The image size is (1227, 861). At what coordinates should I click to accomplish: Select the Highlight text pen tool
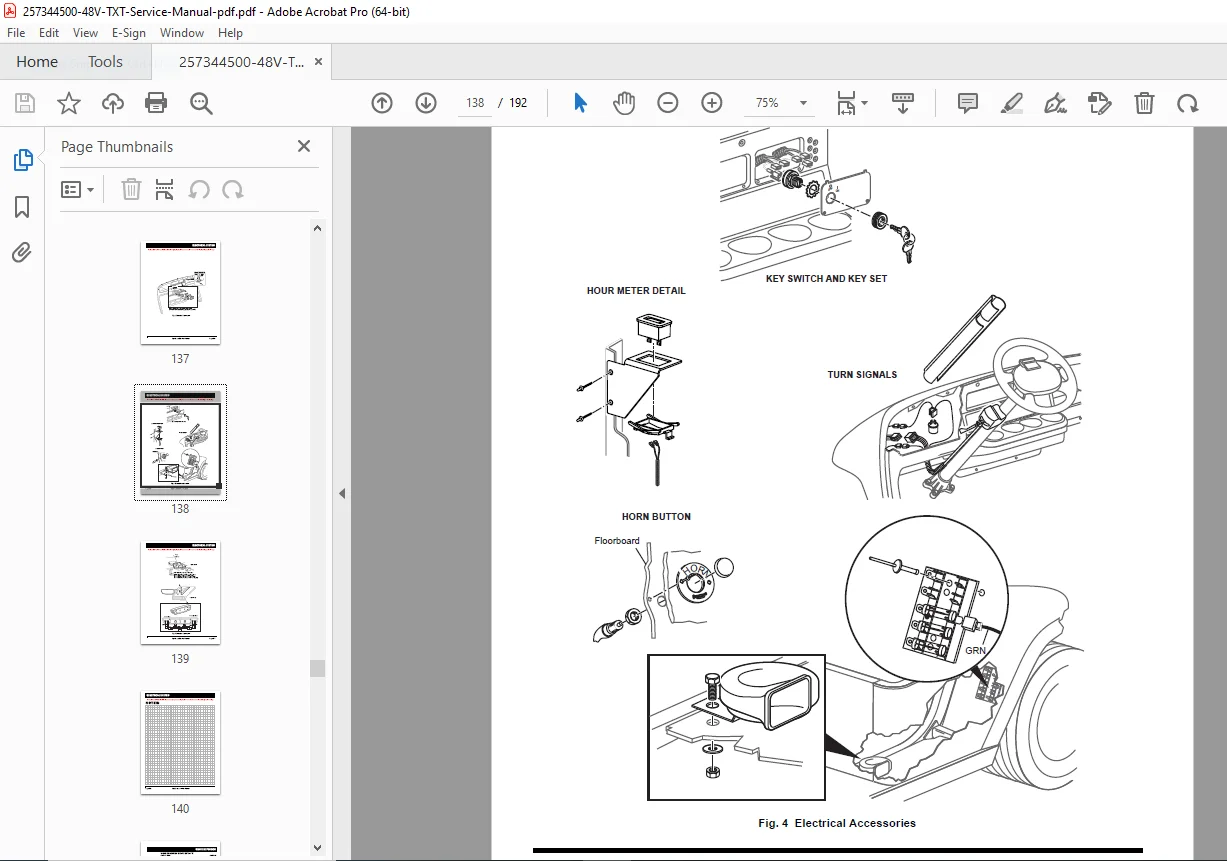pyautogui.click(x=1011, y=103)
